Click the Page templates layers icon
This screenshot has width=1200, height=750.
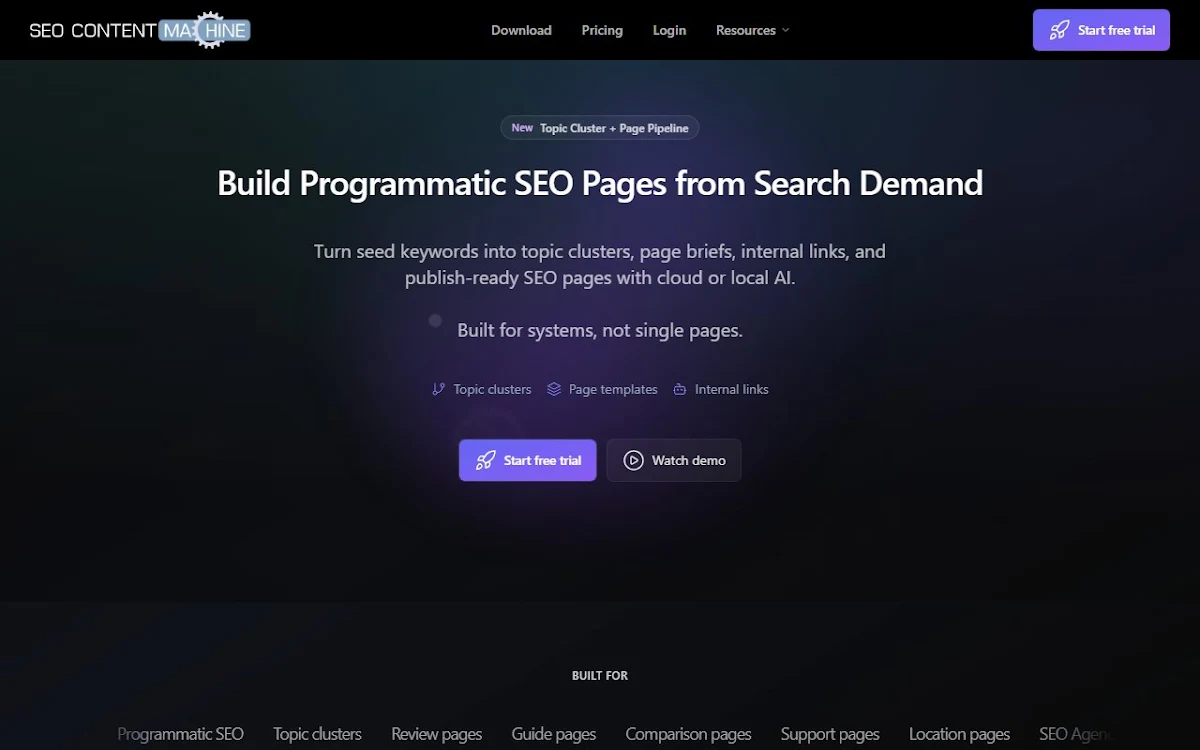[x=554, y=389]
